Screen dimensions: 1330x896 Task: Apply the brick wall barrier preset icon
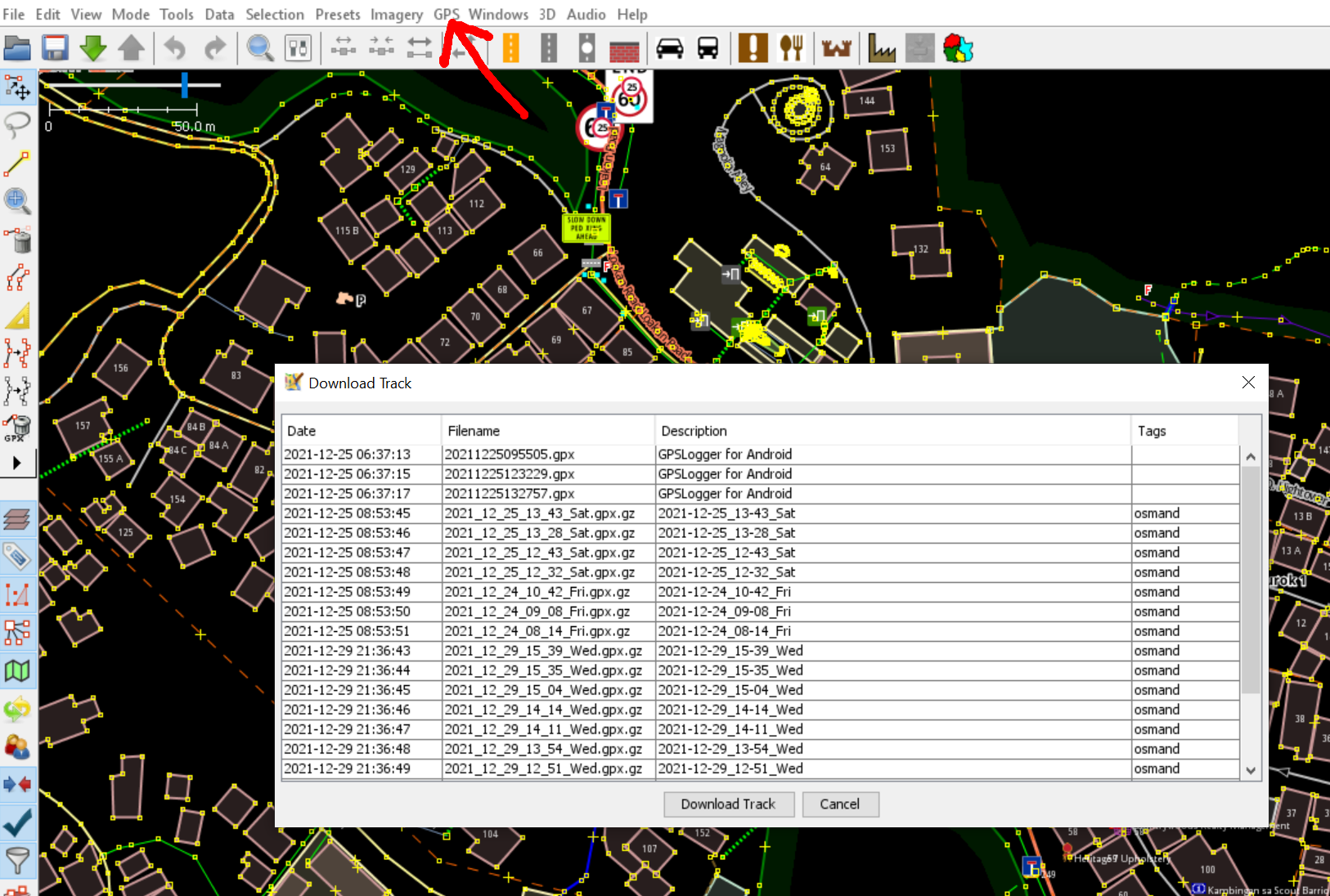coord(624,47)
